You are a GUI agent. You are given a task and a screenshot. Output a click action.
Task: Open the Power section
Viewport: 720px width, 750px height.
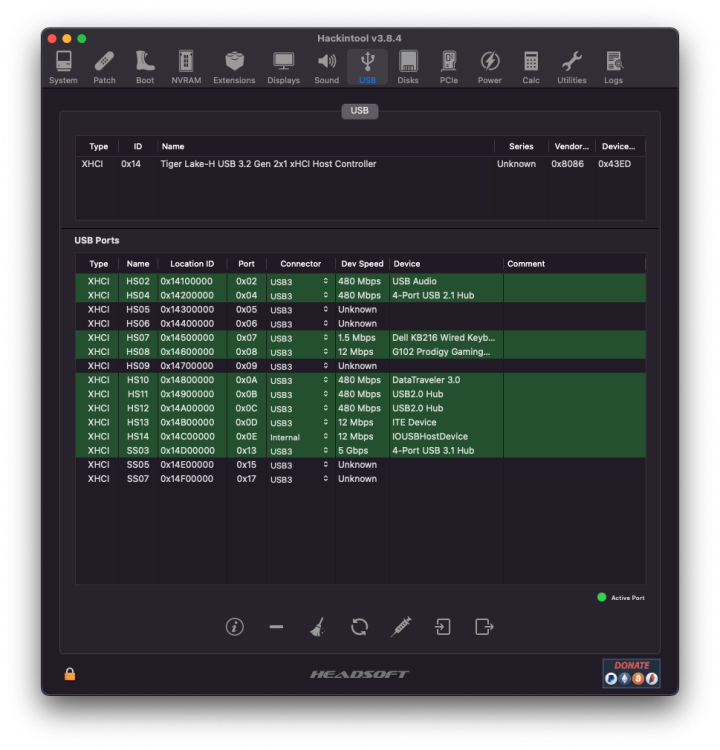489,67
